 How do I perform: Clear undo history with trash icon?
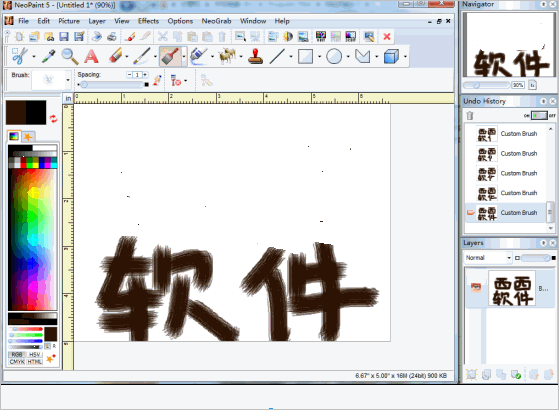pyautogui.click(x=470, y=116)
